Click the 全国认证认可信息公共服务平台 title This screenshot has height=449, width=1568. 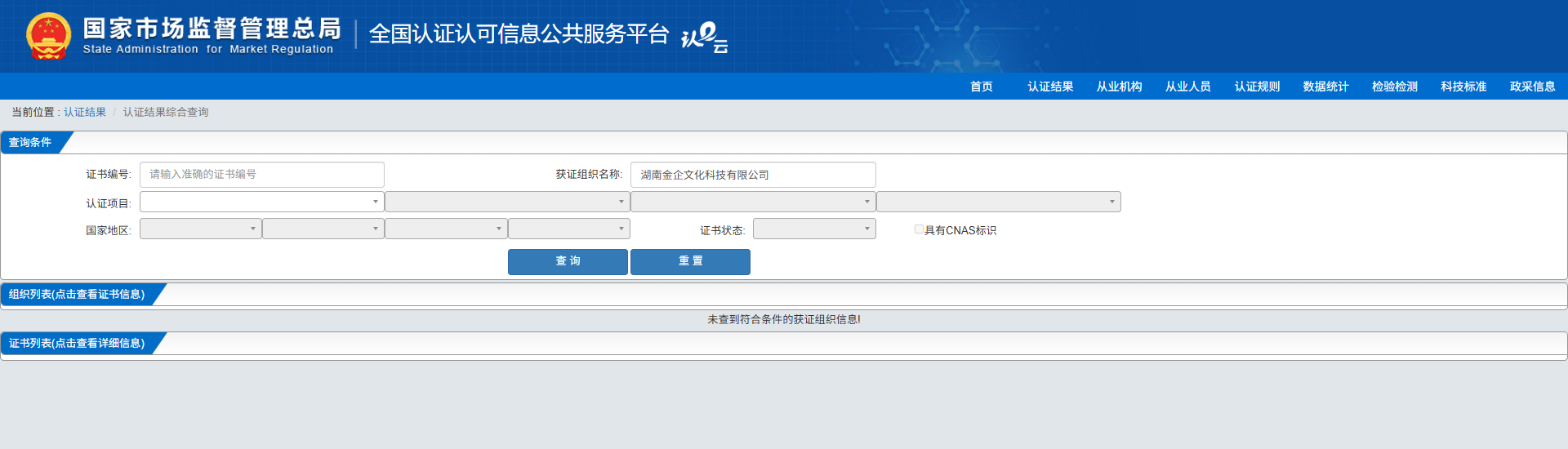click(519, 34)
